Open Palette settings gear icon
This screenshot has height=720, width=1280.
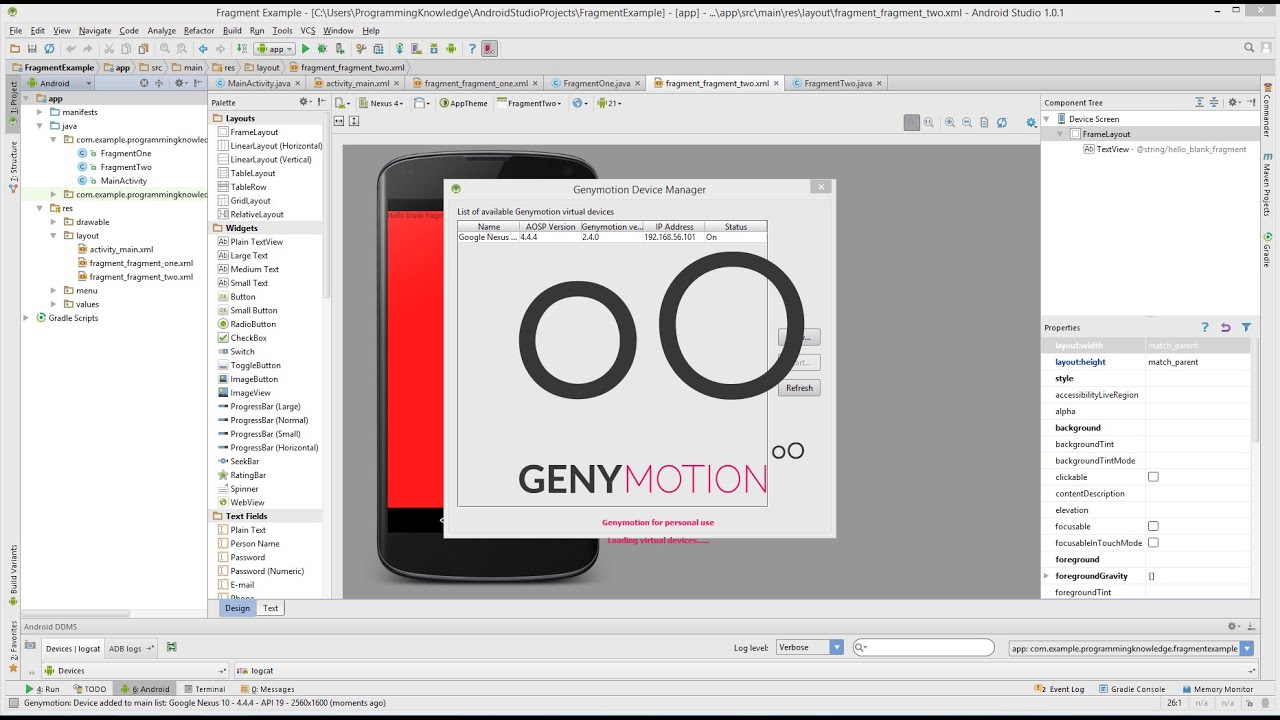tap(305, 102)
